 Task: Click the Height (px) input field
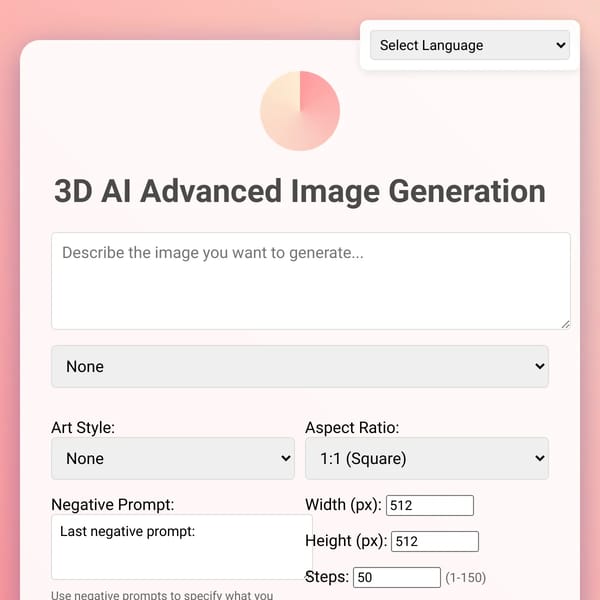(435, 541)
